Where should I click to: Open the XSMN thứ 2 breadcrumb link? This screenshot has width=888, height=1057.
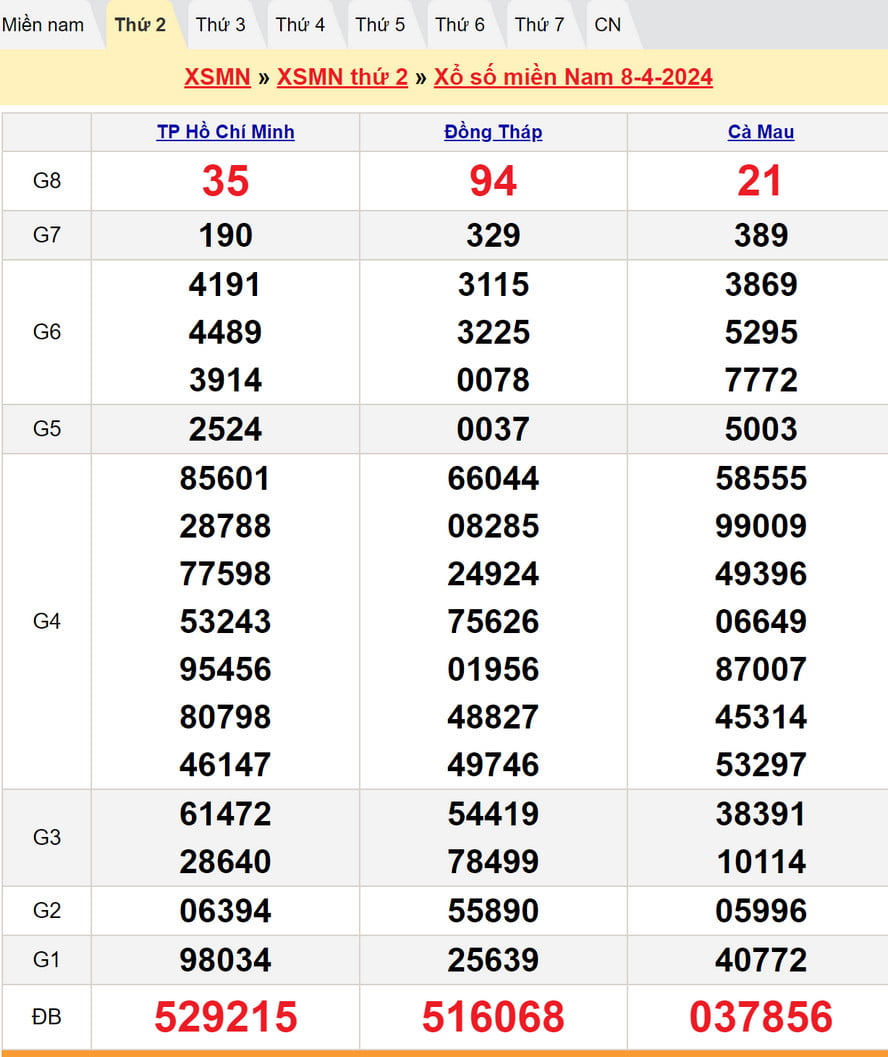click(x=342, y=78)
